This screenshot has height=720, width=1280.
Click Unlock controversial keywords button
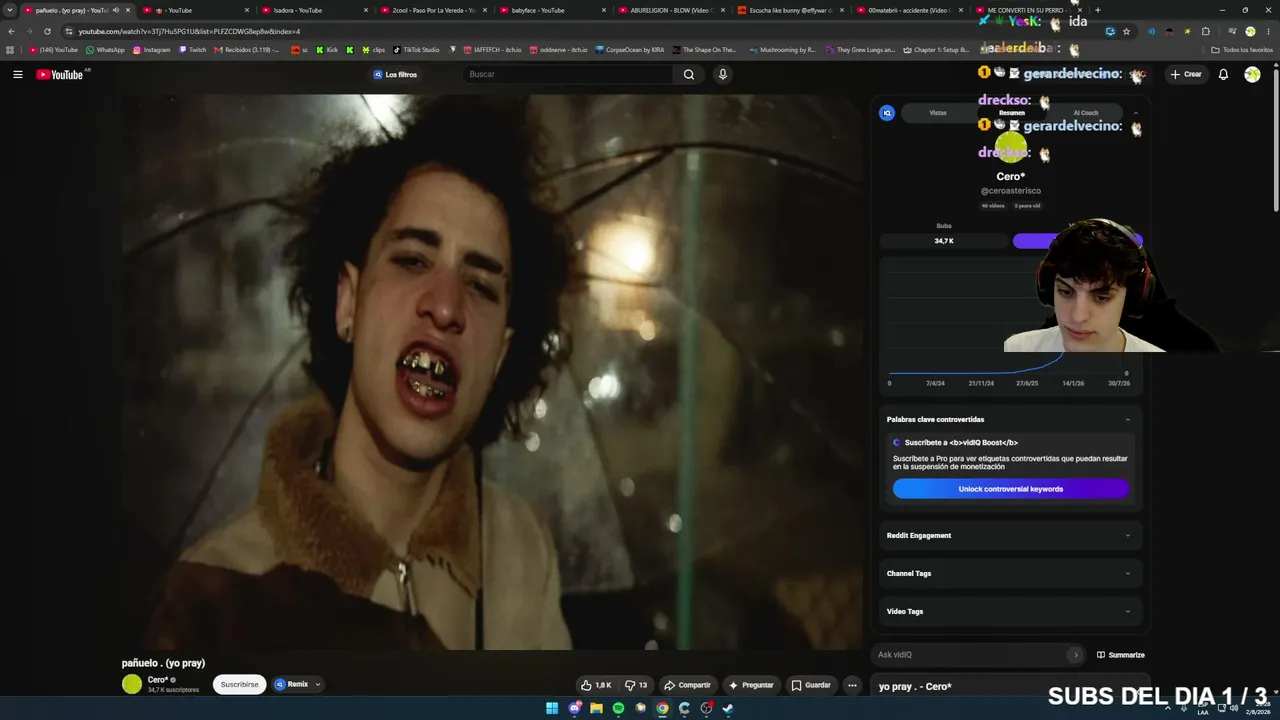(1010, 489)
